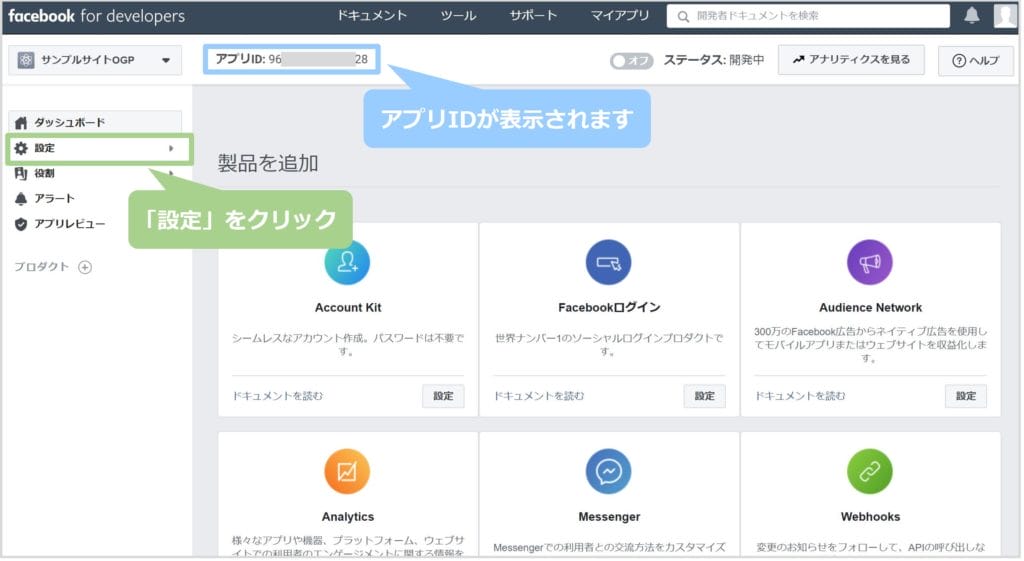1024x561 pixels.
Task: Open ドキュメントを読む for Account Kit
Action: click(278, 396)
